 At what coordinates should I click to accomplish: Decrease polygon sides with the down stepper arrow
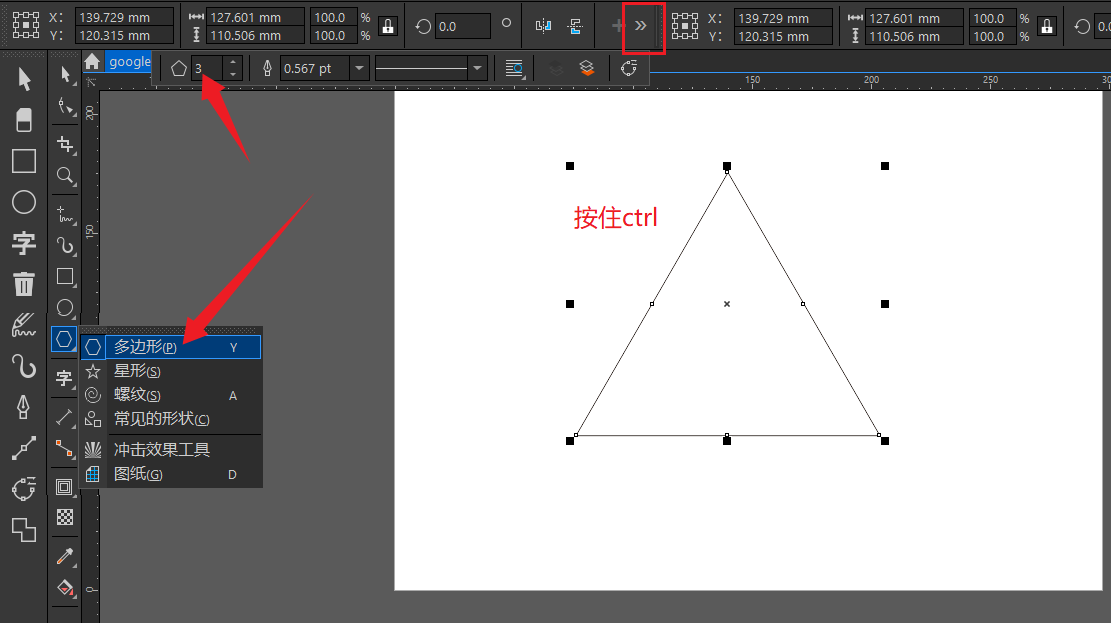233,74
